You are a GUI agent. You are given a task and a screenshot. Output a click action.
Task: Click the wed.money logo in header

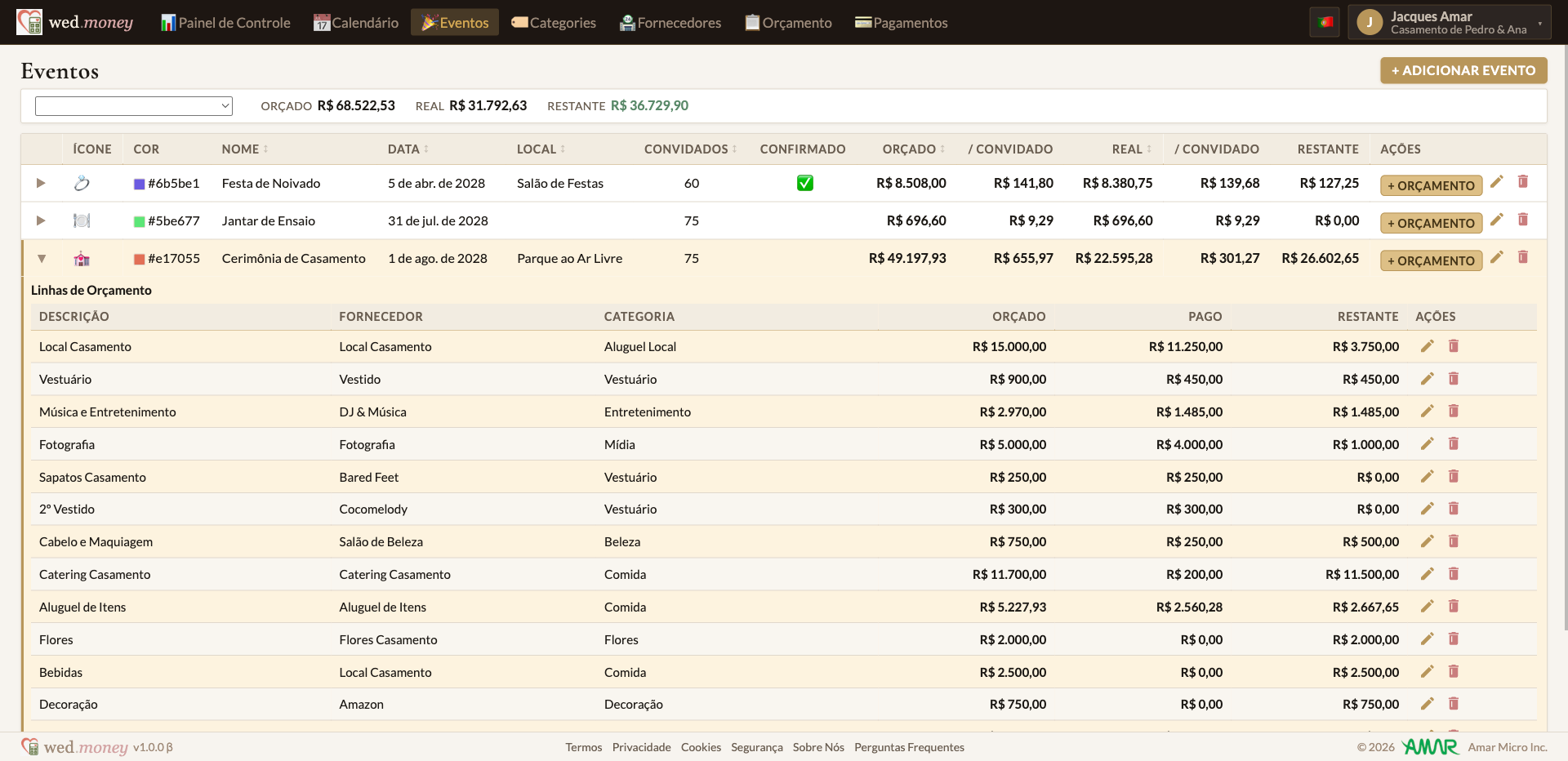[x=75, y=22]
